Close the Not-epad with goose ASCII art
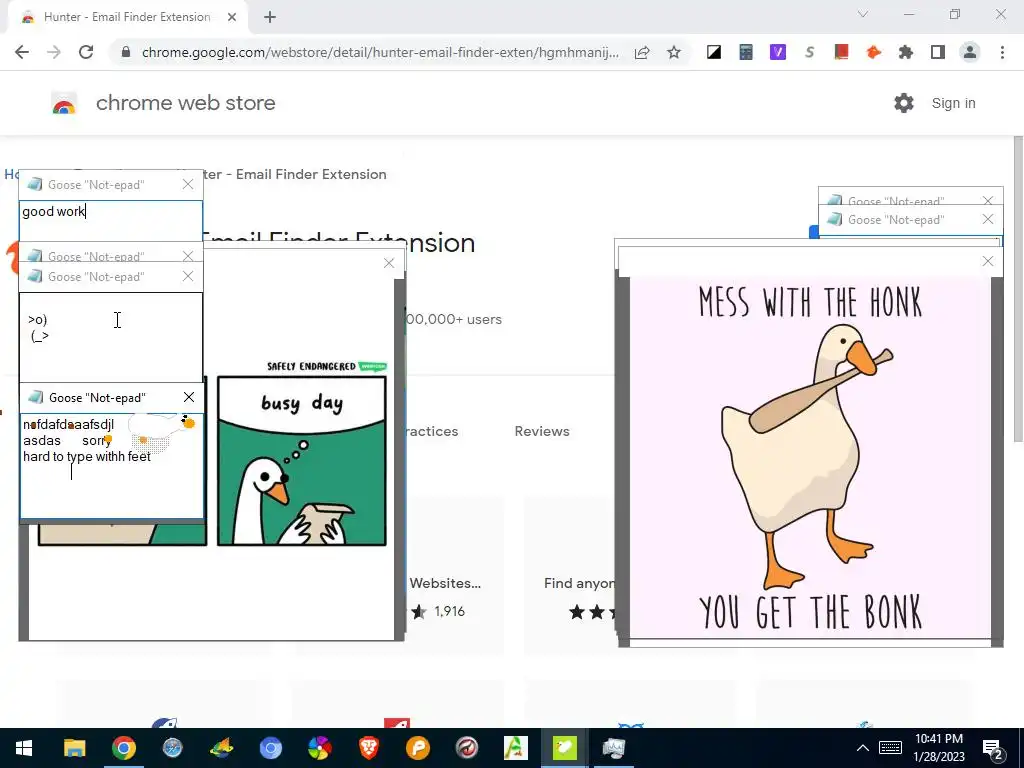This screenshot has width=1024, height=768. pos(188,276)
